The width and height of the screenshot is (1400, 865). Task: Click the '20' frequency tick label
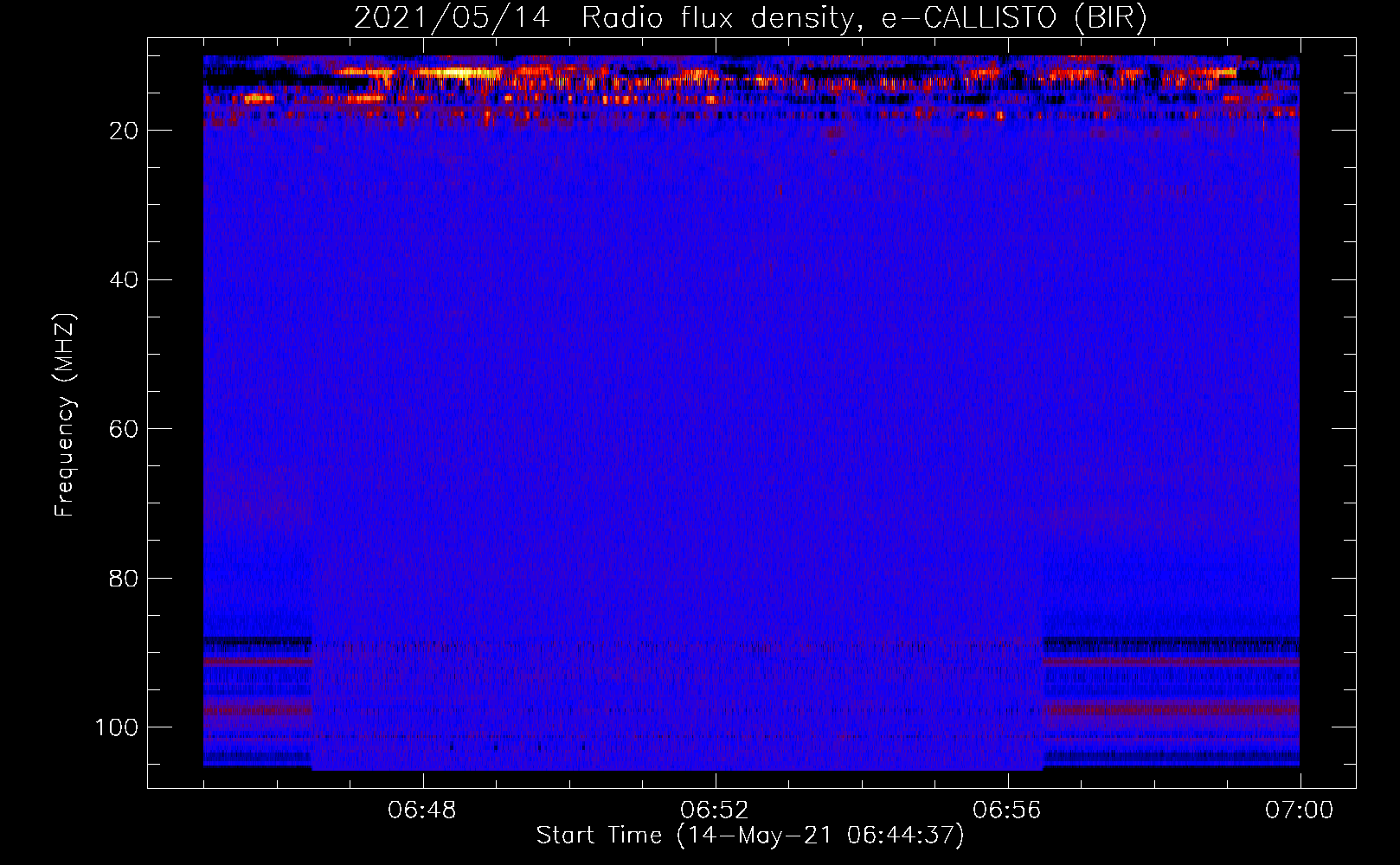[124, 131]
